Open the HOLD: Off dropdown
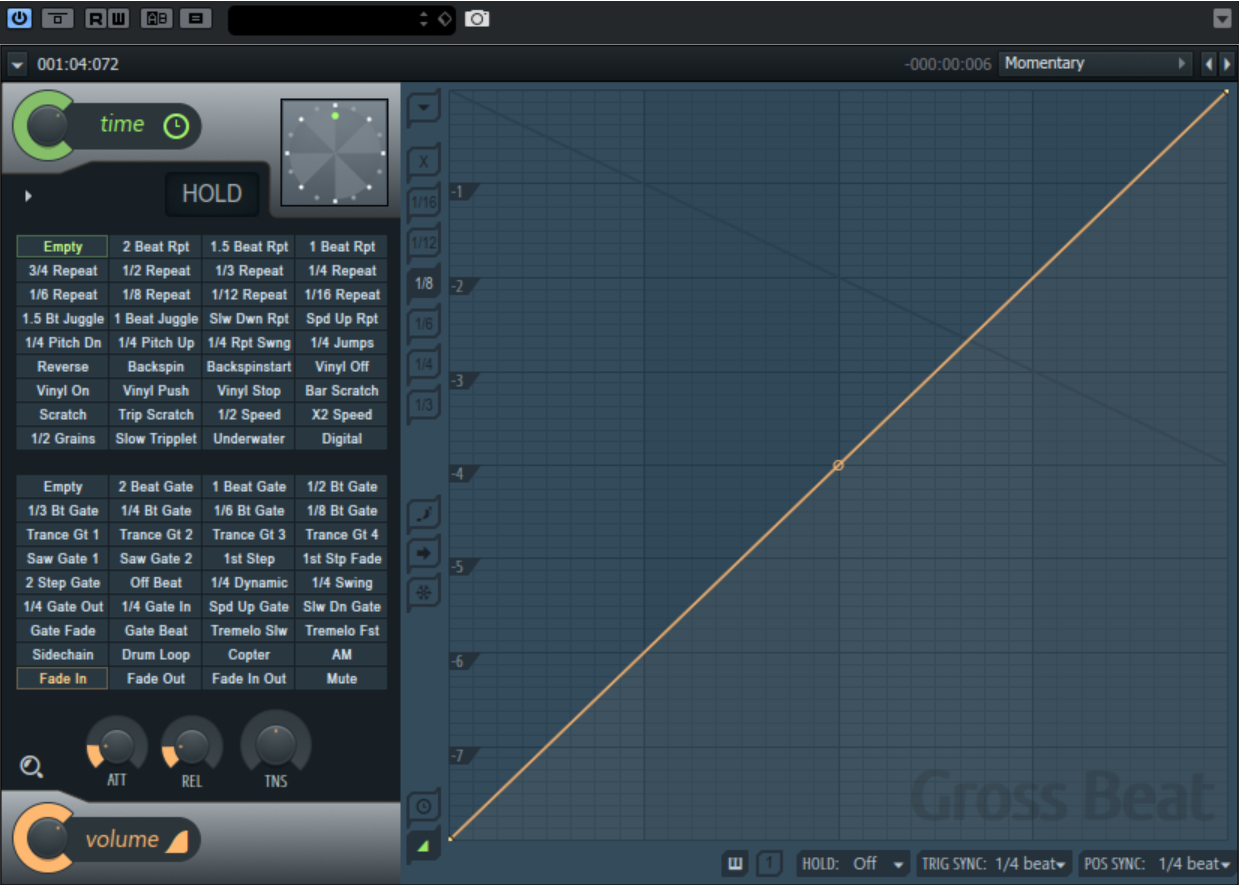This screenshot has height=885, width=1239. [854, 864]
